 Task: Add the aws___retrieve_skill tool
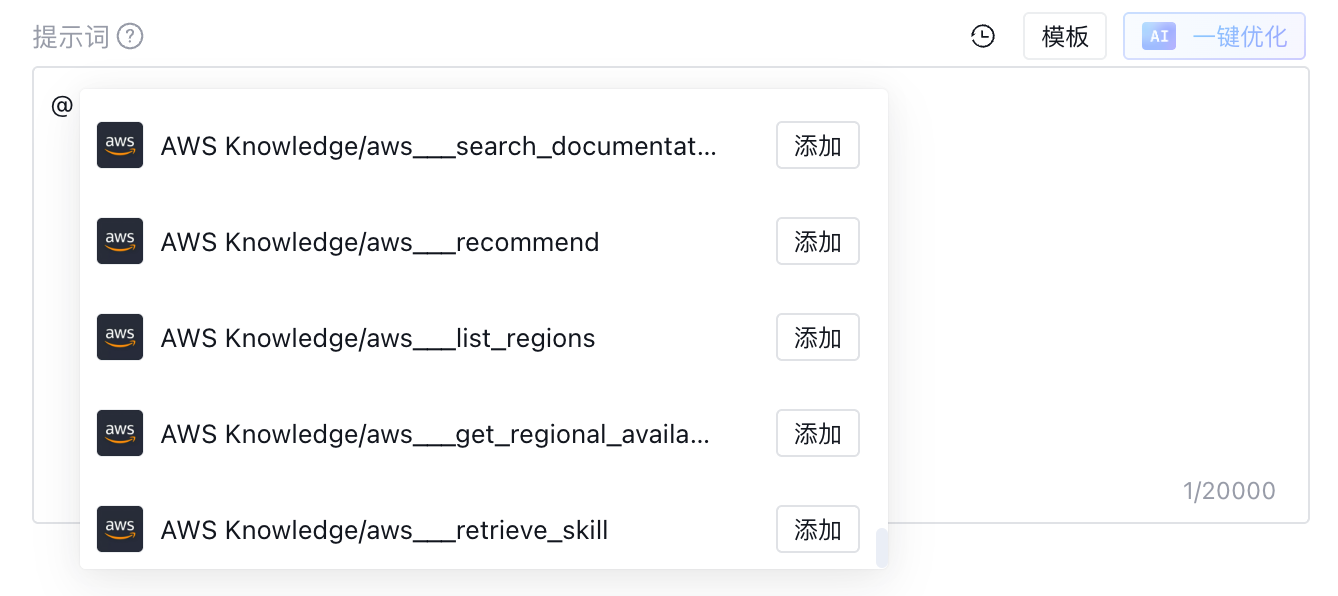click(818, 530)
